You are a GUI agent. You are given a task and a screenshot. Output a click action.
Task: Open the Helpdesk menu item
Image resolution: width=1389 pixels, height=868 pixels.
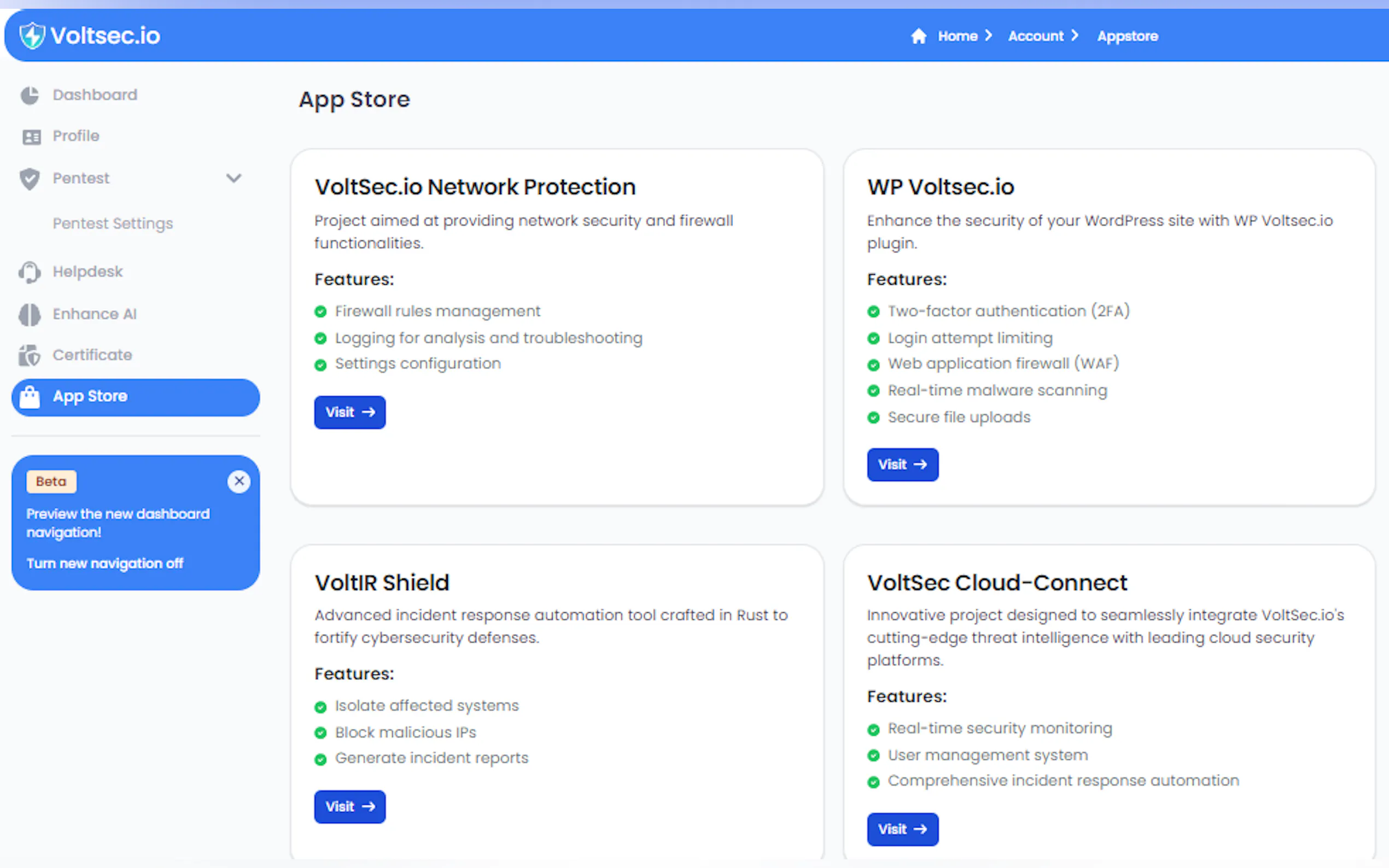pyautogui.click(x=87, y=272)
